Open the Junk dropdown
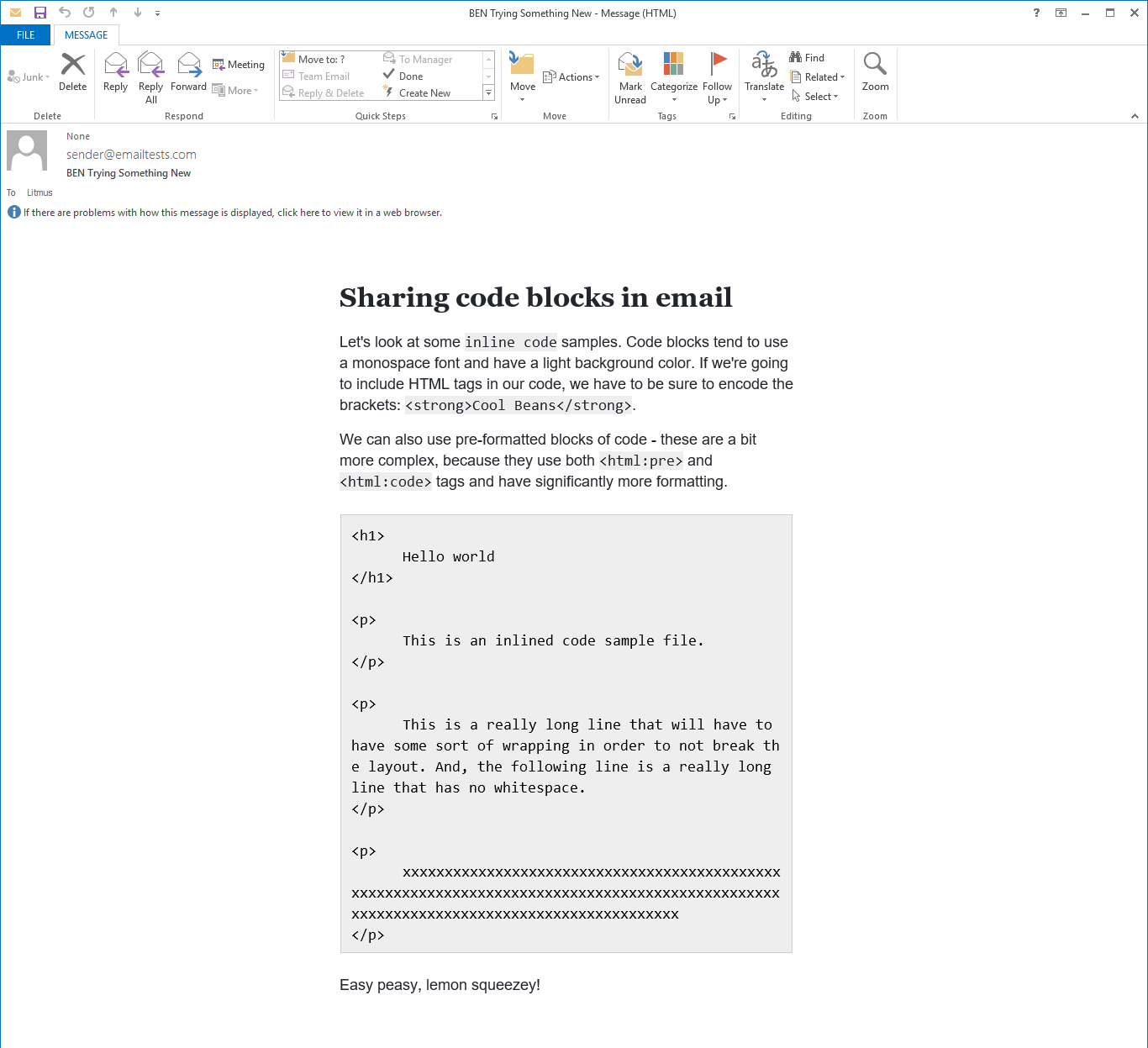 29,77
